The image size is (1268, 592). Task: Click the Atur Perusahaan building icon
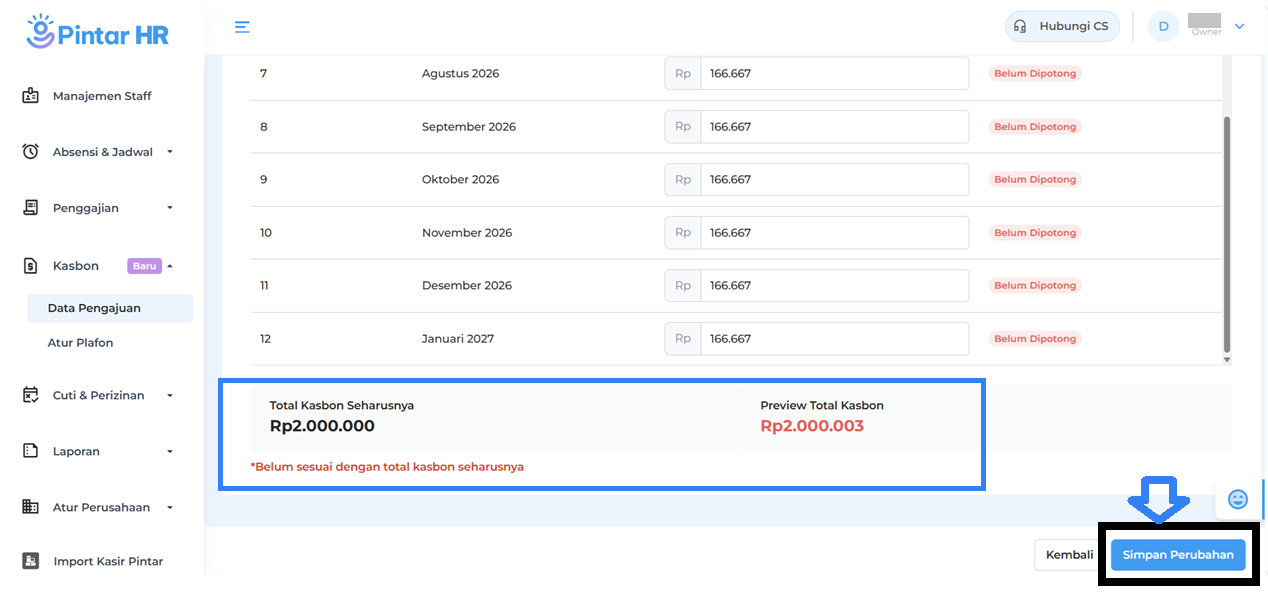pyautogui.click(x=31, y=507)
